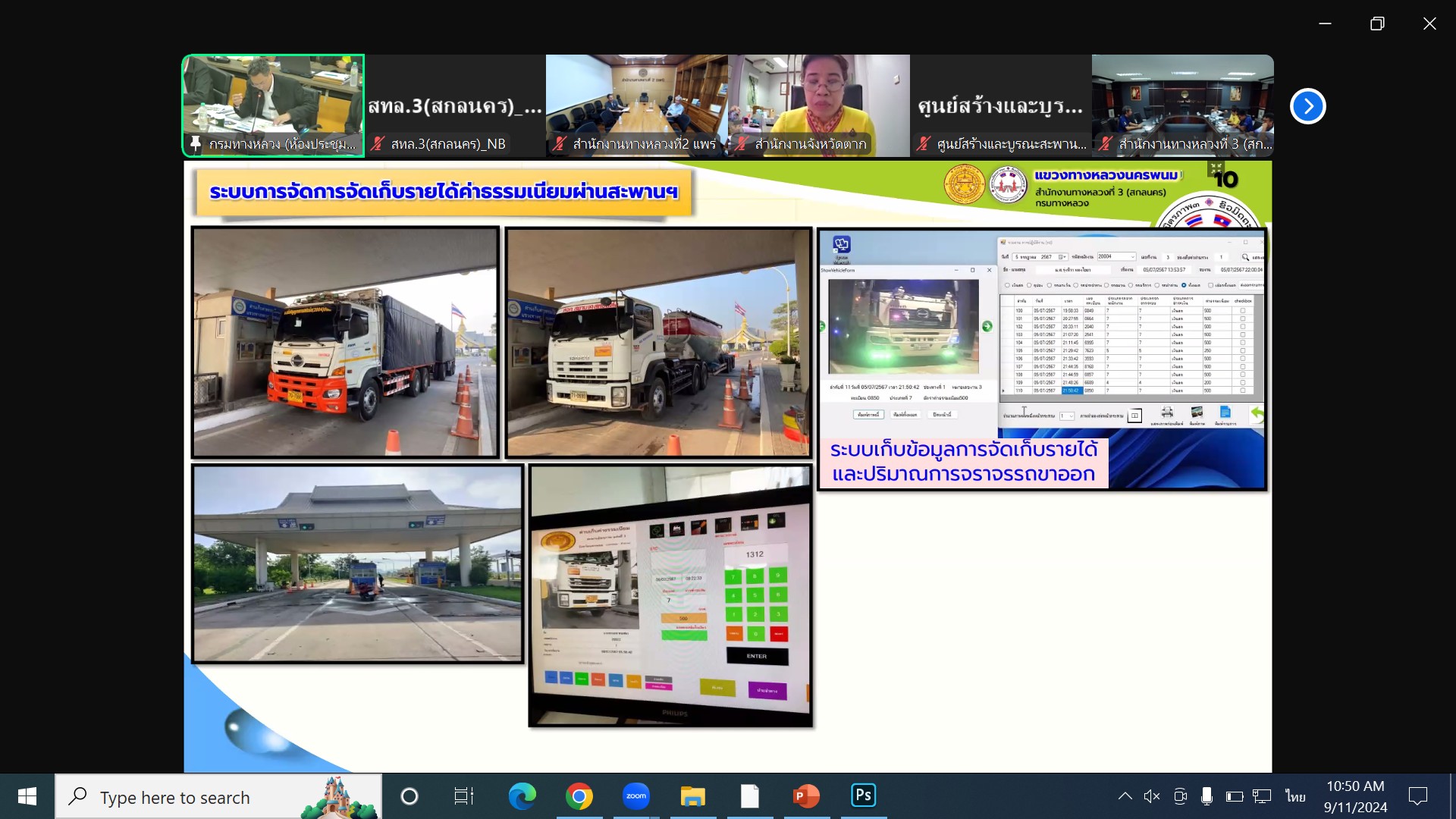Viewport: 1456px width, 819px height.
Task: Open the clock and calendar flyout
Action: [1355, 796]
